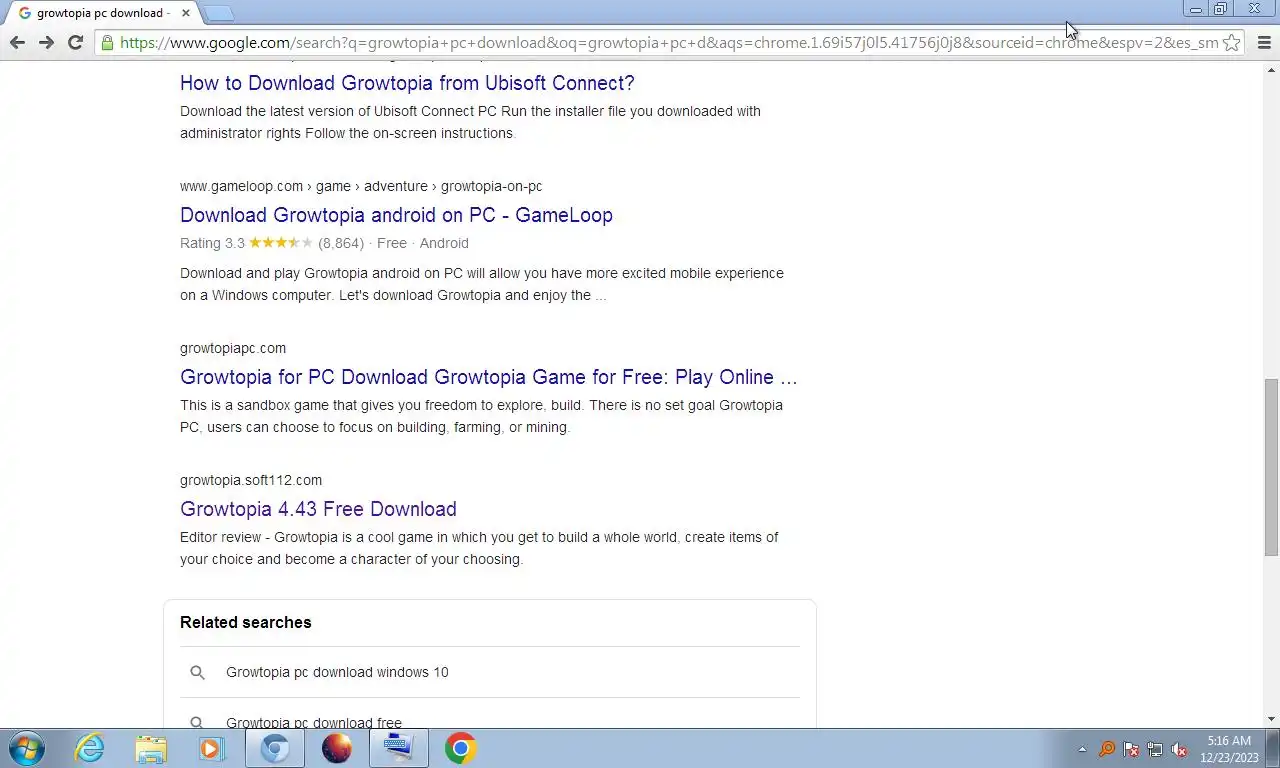1280x768 pixels.
Task: Click the network tray icon
Action: point(1155,749)
